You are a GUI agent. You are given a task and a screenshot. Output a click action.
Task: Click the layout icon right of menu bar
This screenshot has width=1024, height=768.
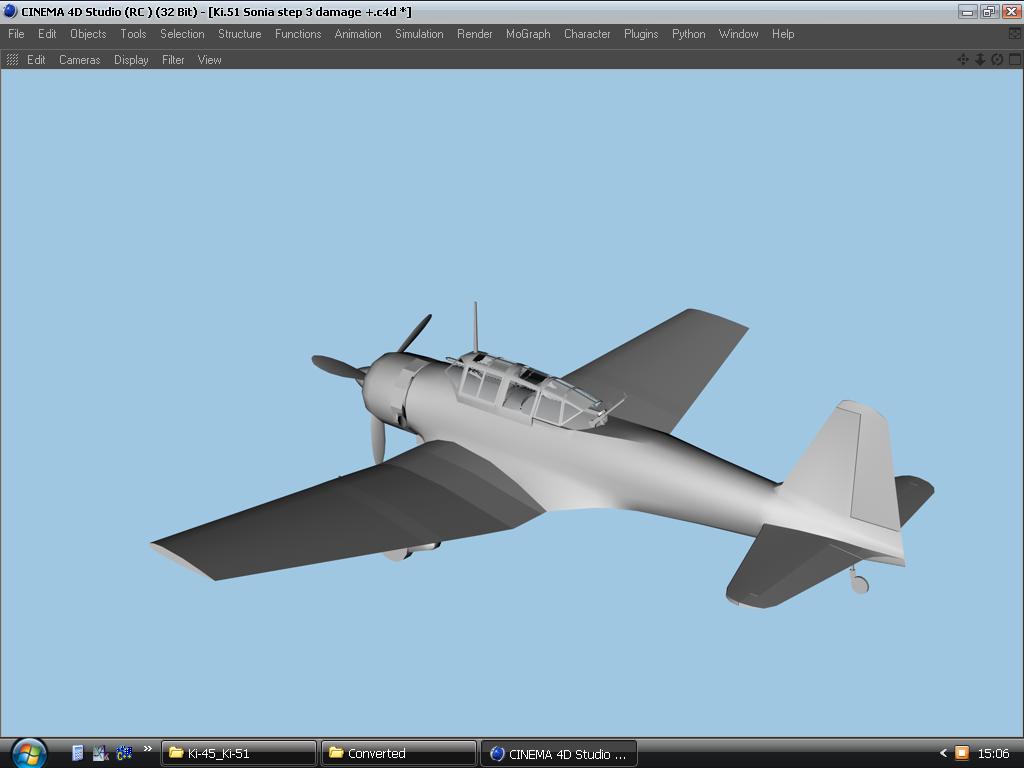1015,34
